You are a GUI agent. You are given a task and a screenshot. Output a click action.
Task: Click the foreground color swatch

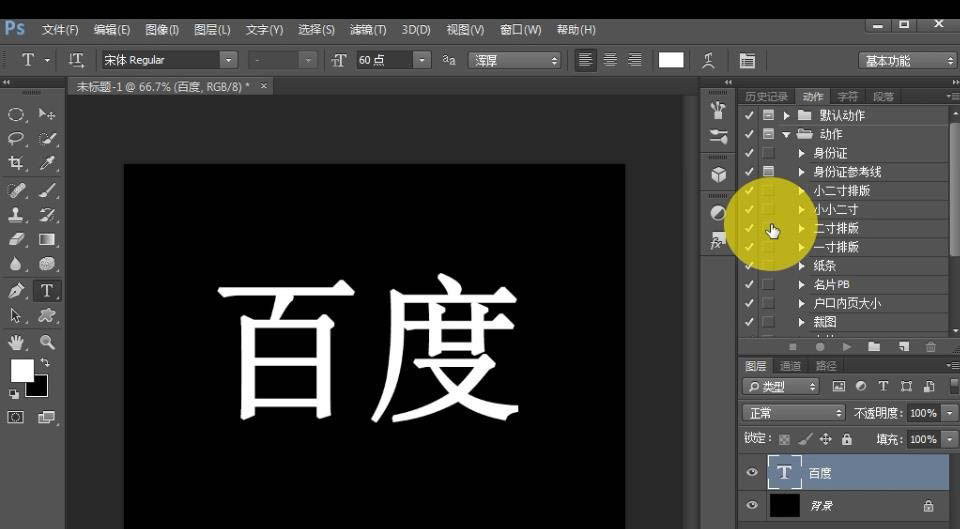click(22, 370)
